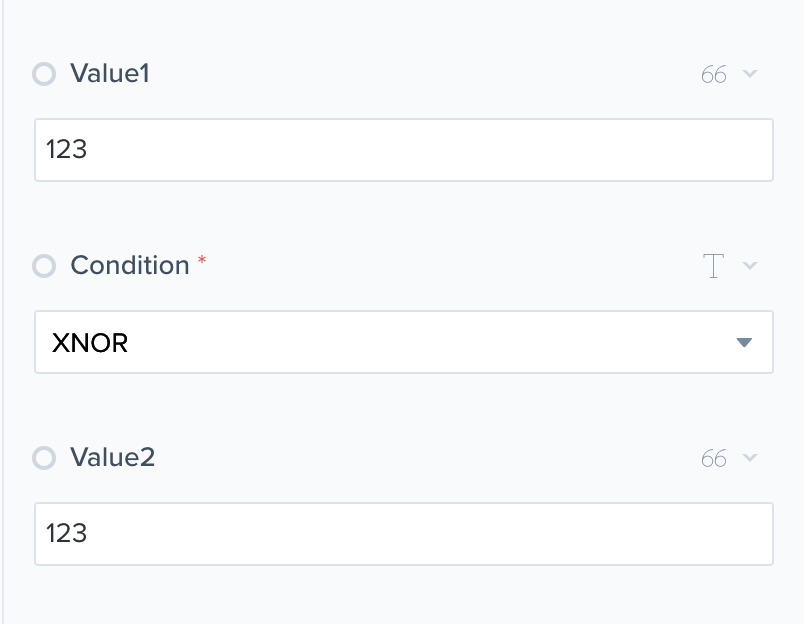Click the 123 text inside Value2 box
This screenshot has width=804, height=624.
point(67,534)
